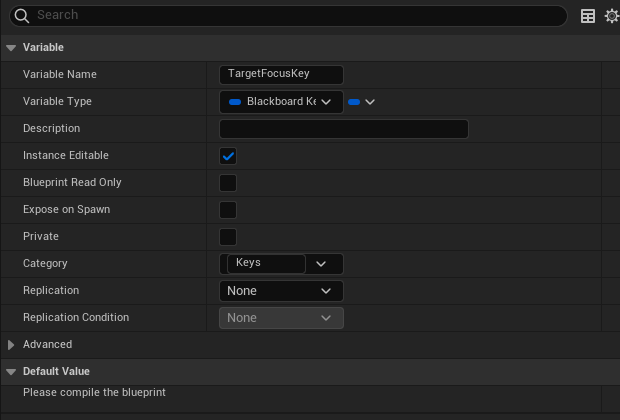Click the search magnifier icon
This screenshot has height=420, width=620.
[22, 16]
